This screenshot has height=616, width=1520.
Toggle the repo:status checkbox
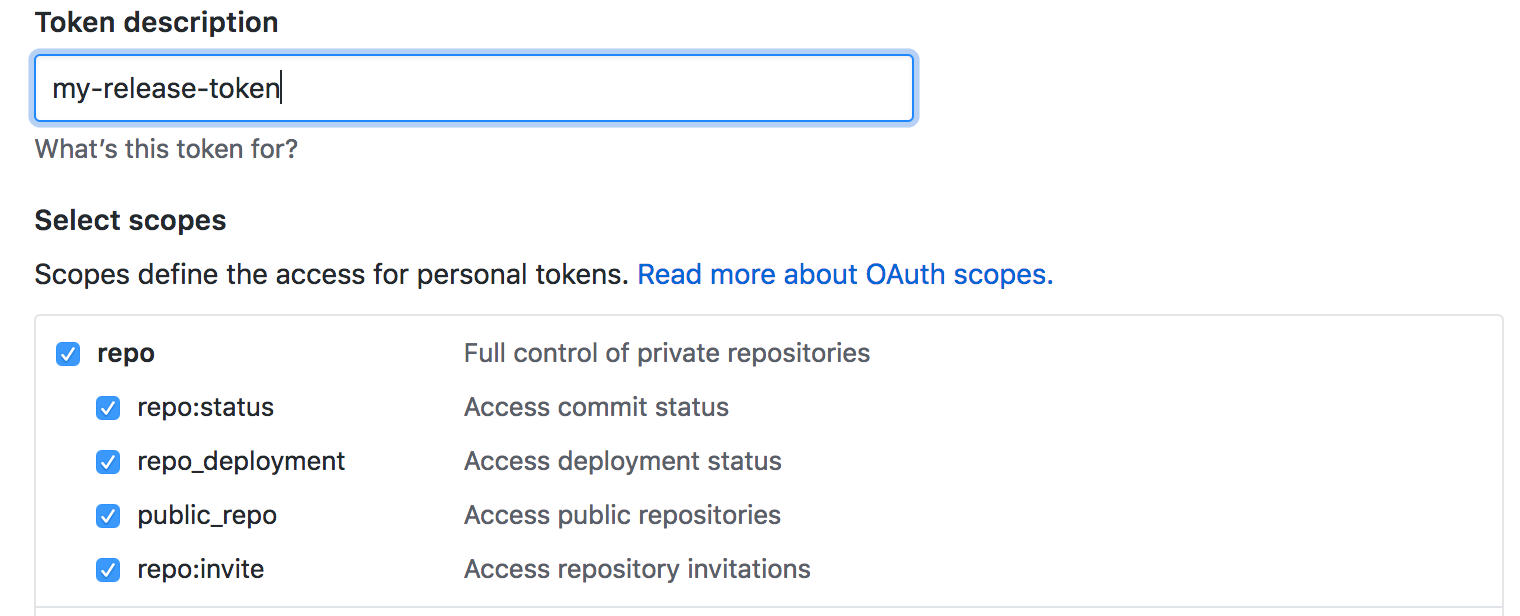(108, 408)
